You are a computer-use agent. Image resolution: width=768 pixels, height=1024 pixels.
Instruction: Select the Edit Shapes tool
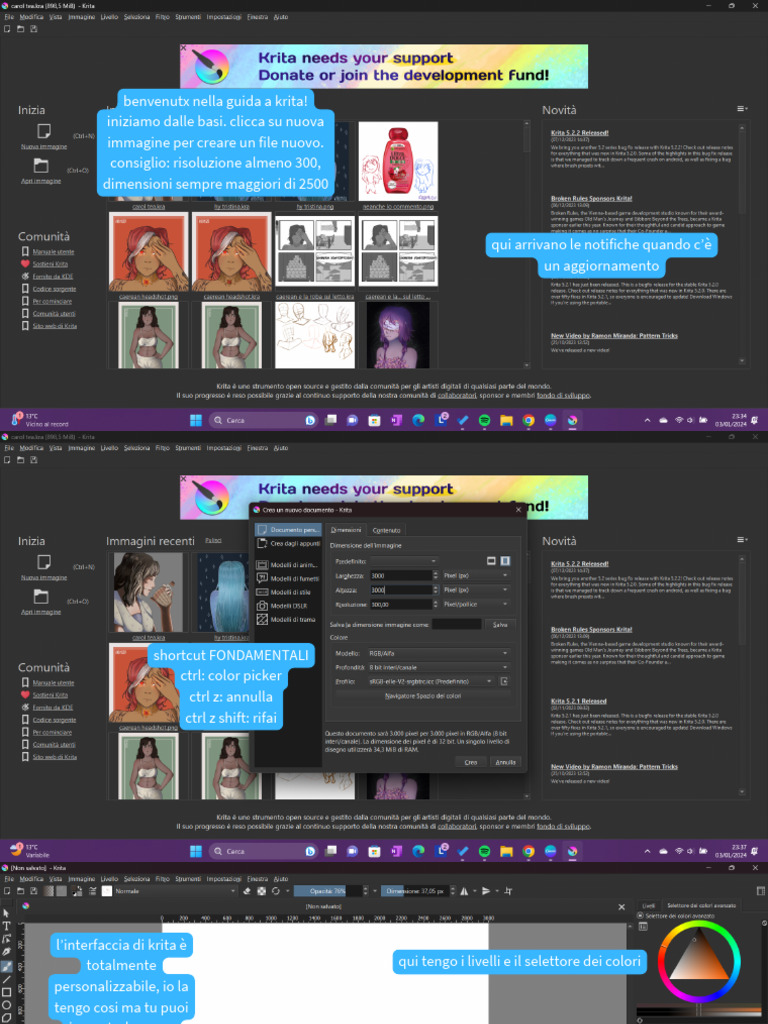[x=7, y=938]
